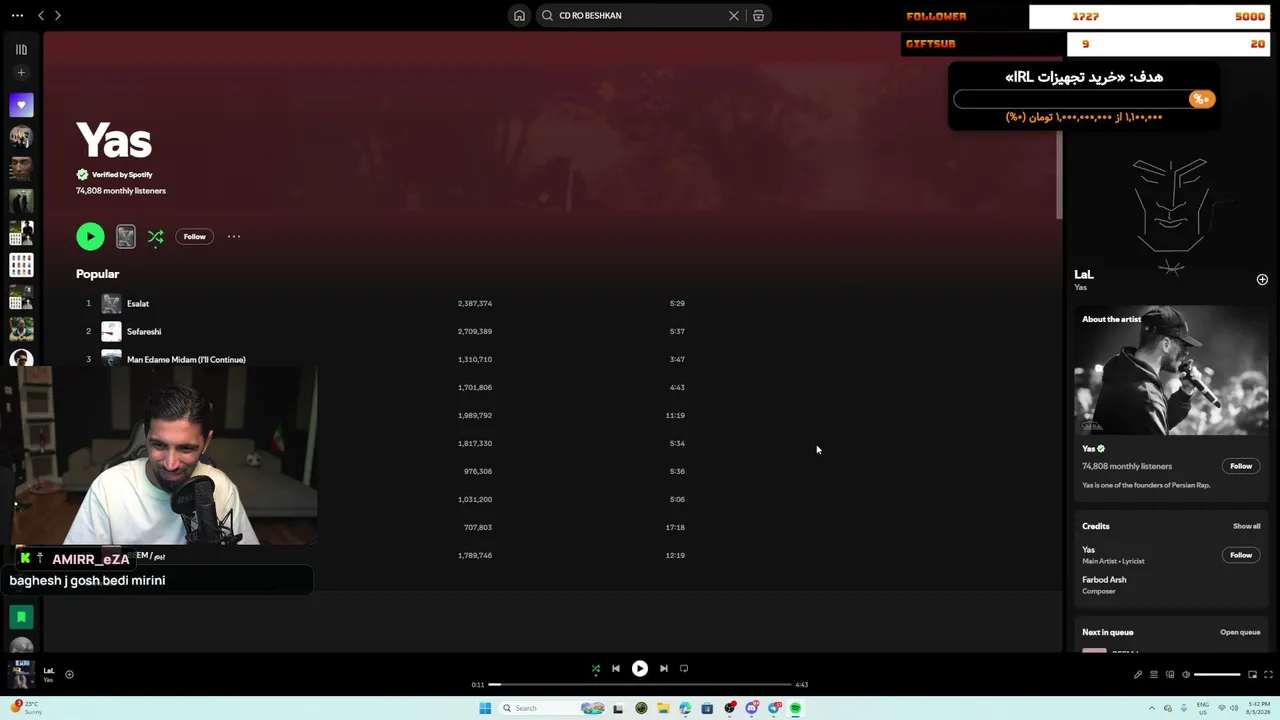Open the now-playing album cover in bottom bar

[x=21, y=674]
